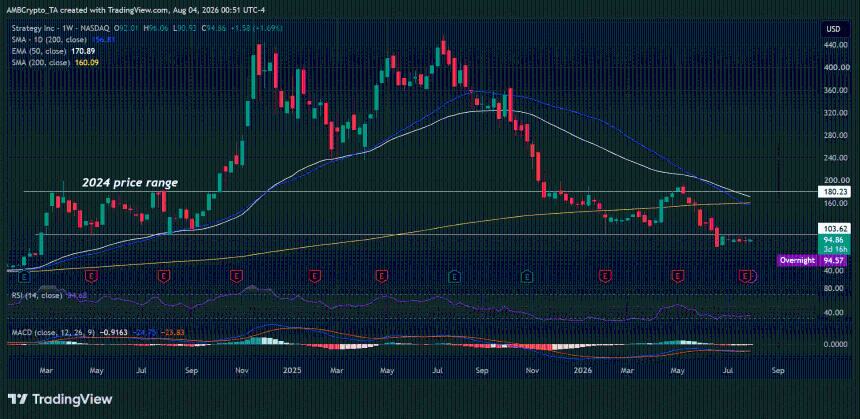Click the 103.62 price line label

click(x=833, y=228)
